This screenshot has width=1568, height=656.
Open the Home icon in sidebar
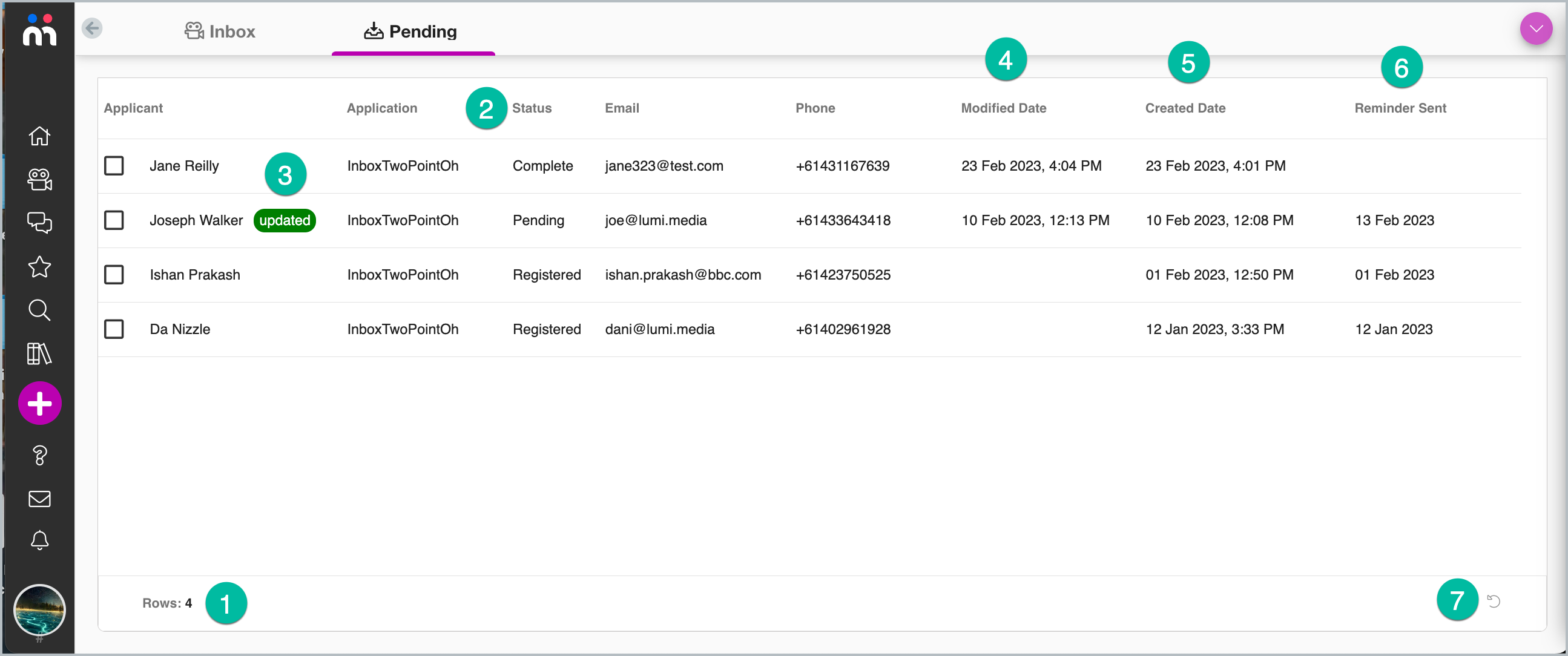click(x=39, y=136)
